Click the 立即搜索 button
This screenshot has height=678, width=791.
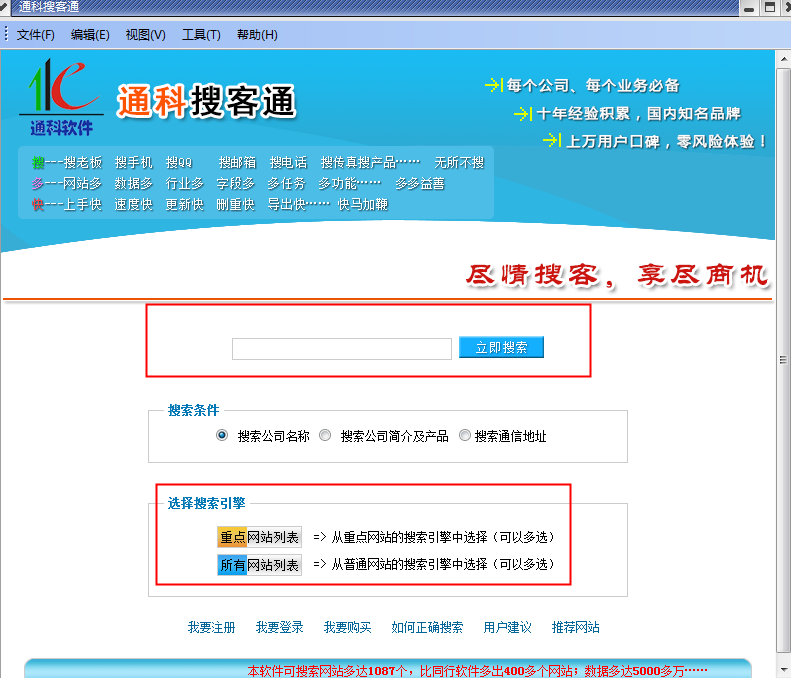[x=501, y=347]
